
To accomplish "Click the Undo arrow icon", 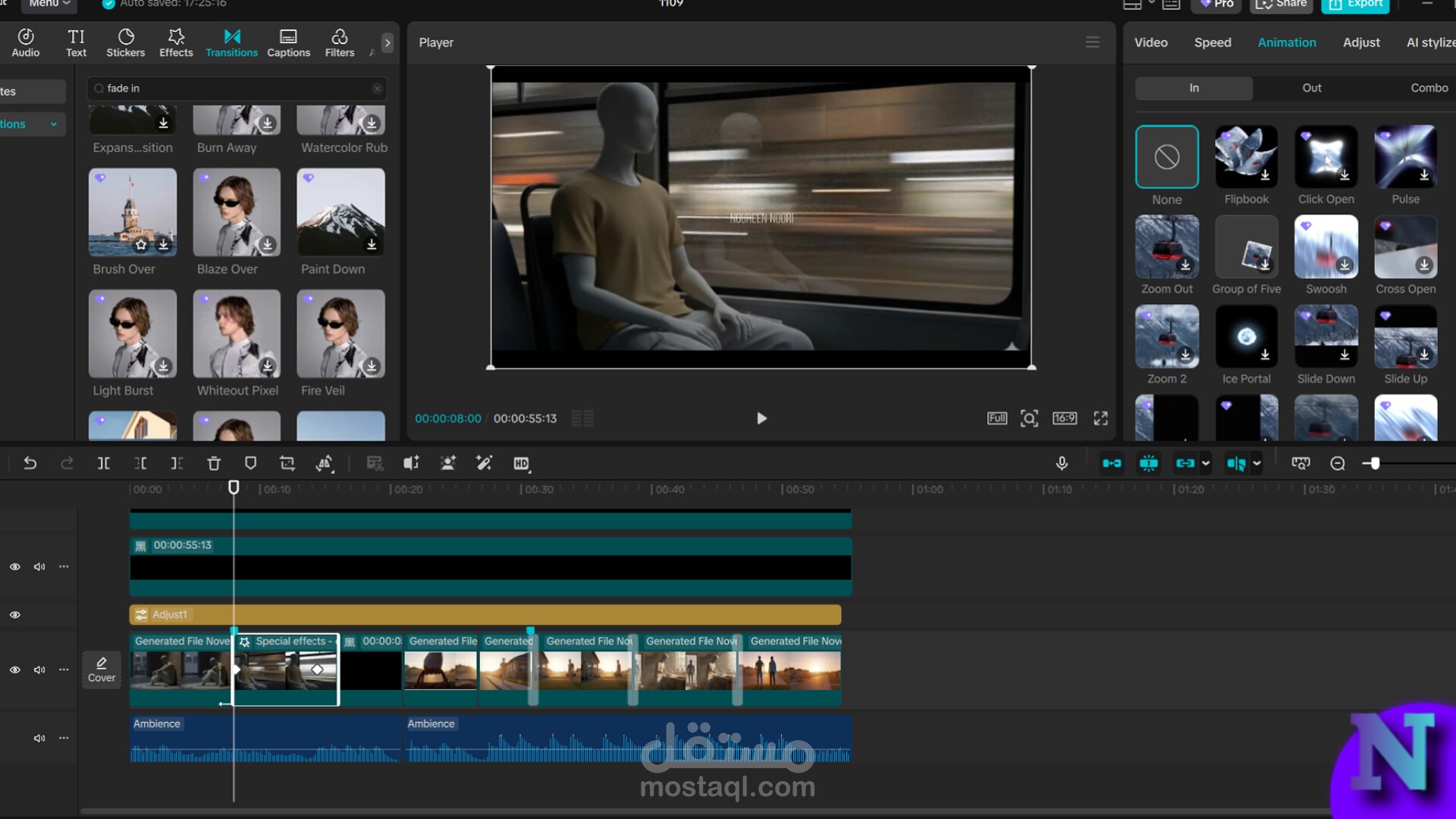I will [x=30, y=463].
